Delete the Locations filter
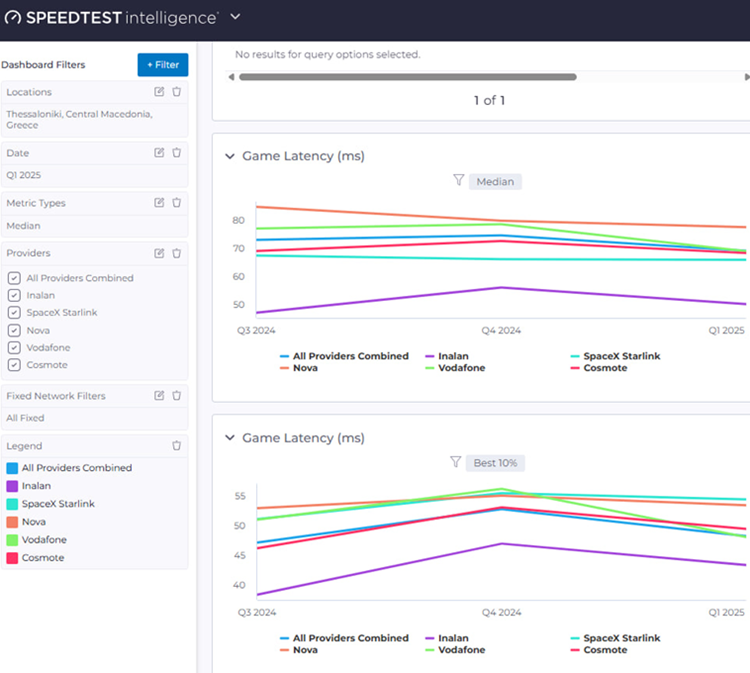 [x=177, y=92]
